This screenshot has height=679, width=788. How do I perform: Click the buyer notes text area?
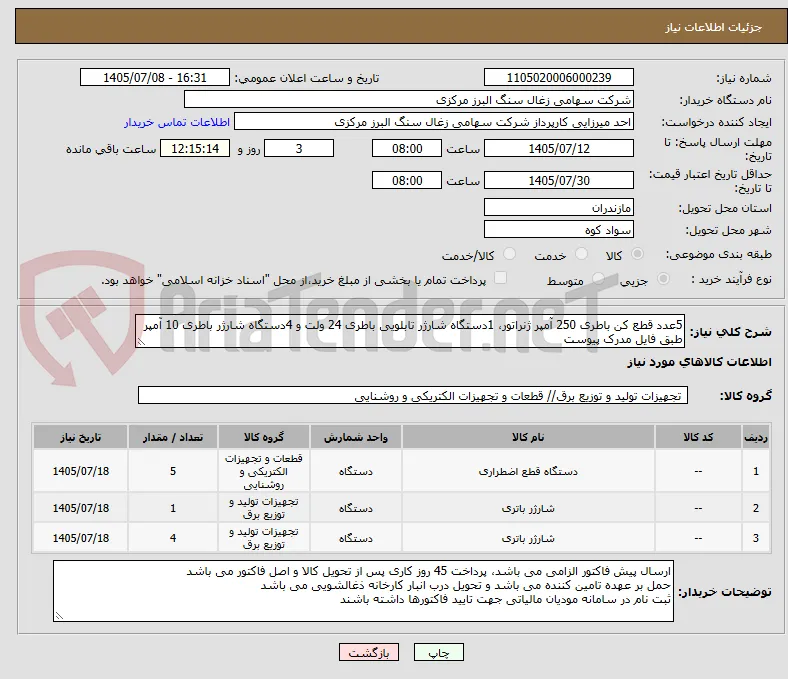pos(363,591)
